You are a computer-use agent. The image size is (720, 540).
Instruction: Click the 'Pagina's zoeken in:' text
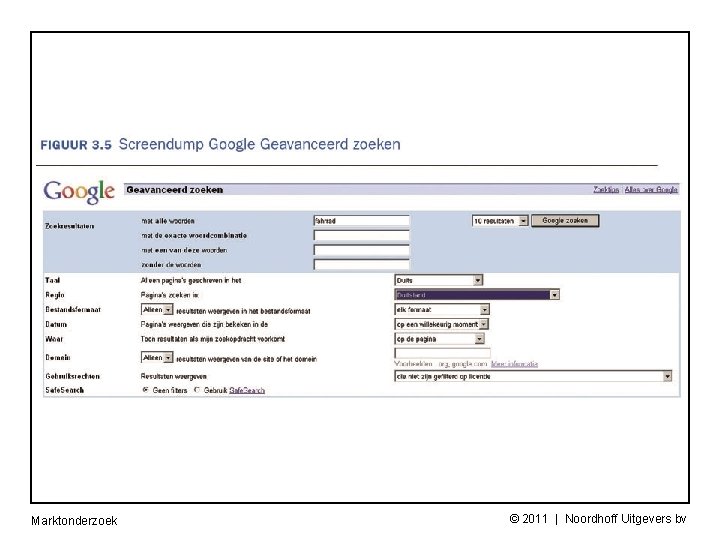[x=169, y=295]
